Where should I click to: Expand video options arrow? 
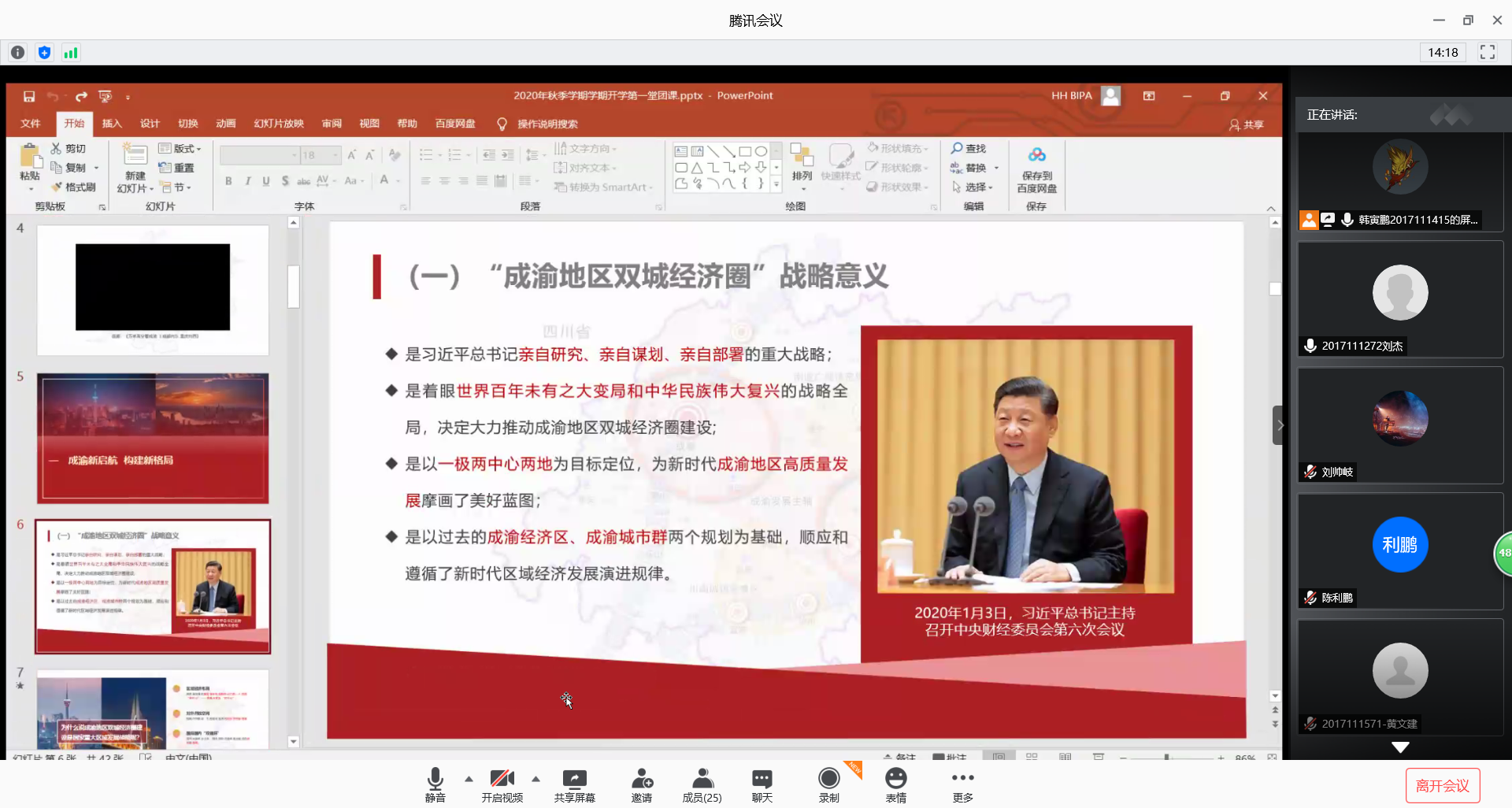pyautogui.click(x=536, y=779)
